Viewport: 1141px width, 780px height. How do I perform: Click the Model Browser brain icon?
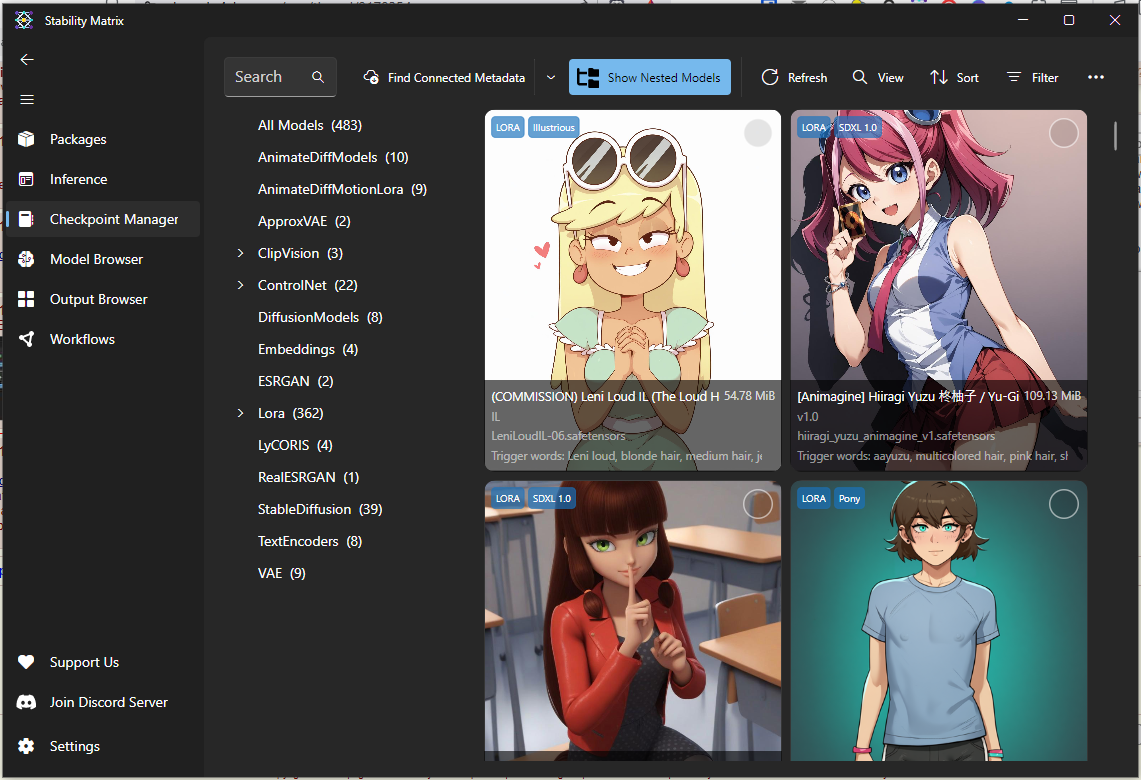coord(26,259)
